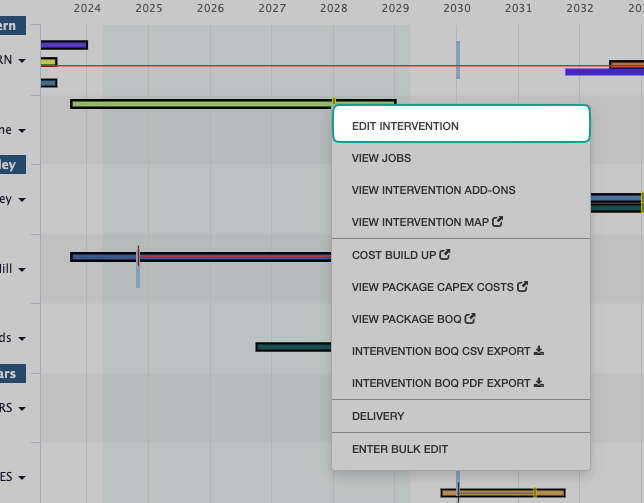Click external link icon beside View Intervention Map
This screenshot has height=503, width=644.
tap(512, 222)
